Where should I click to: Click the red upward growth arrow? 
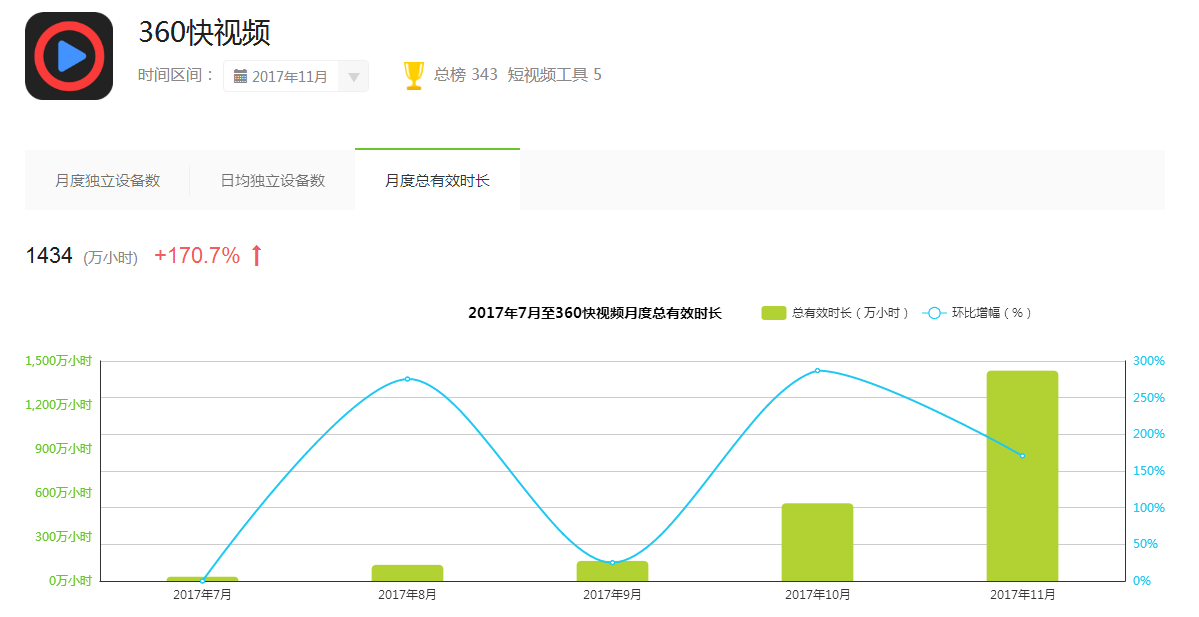pyautogui.click(x=256, y=256)
